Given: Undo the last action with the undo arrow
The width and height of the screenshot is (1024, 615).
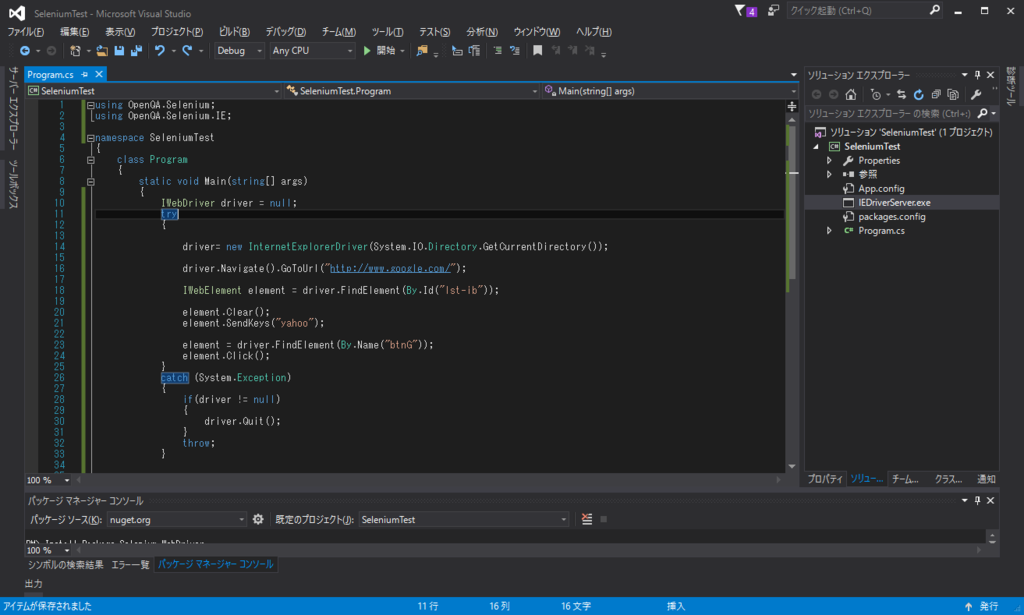Looking at the screenshot, I should point(159,50).
